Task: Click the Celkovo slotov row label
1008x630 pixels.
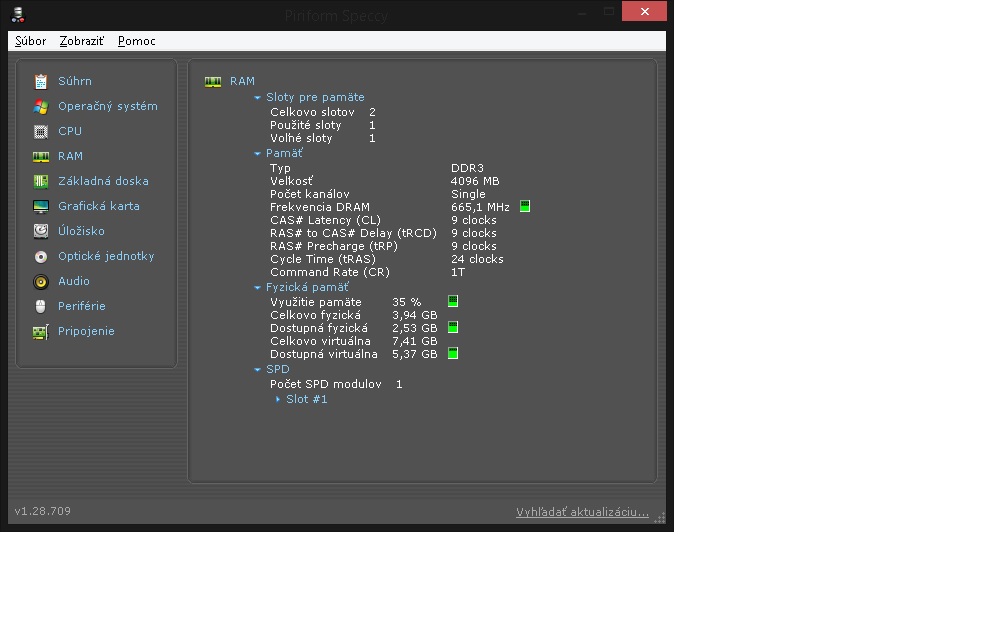Action: click(x=312, y=112)
